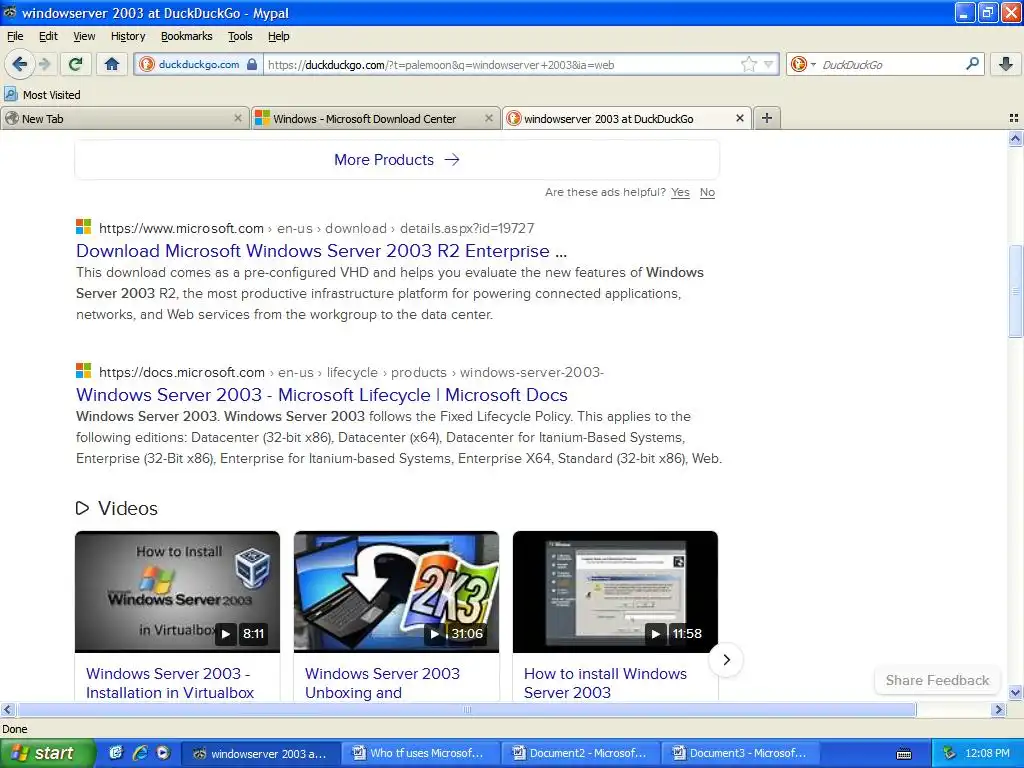Open the URL history dropdown arrow

pyautogui.click(x=769, y=64)
